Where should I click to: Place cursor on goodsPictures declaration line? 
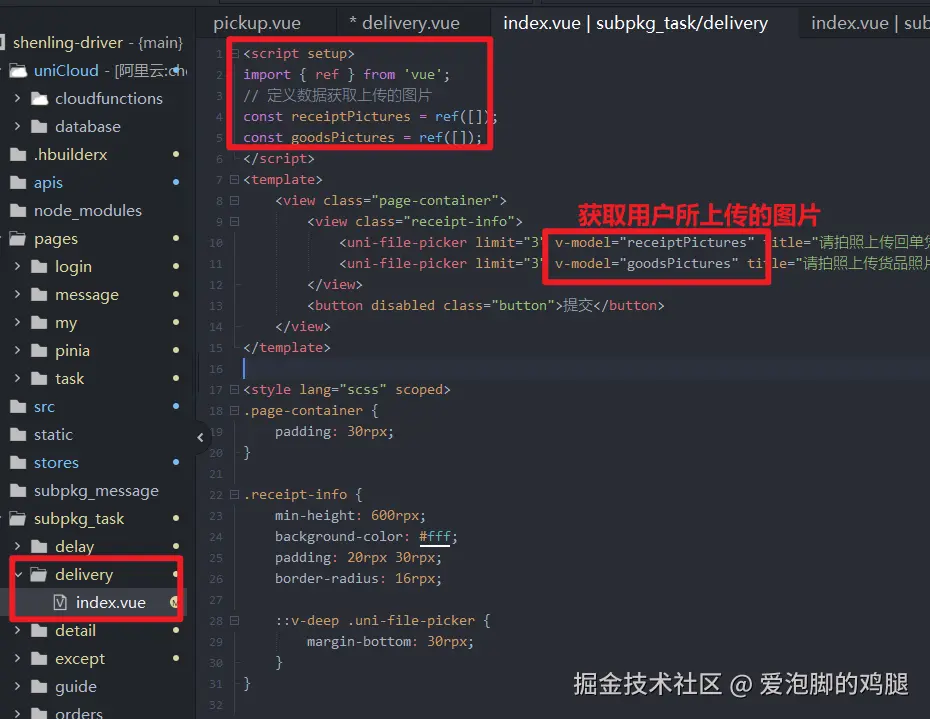[362, 137]
